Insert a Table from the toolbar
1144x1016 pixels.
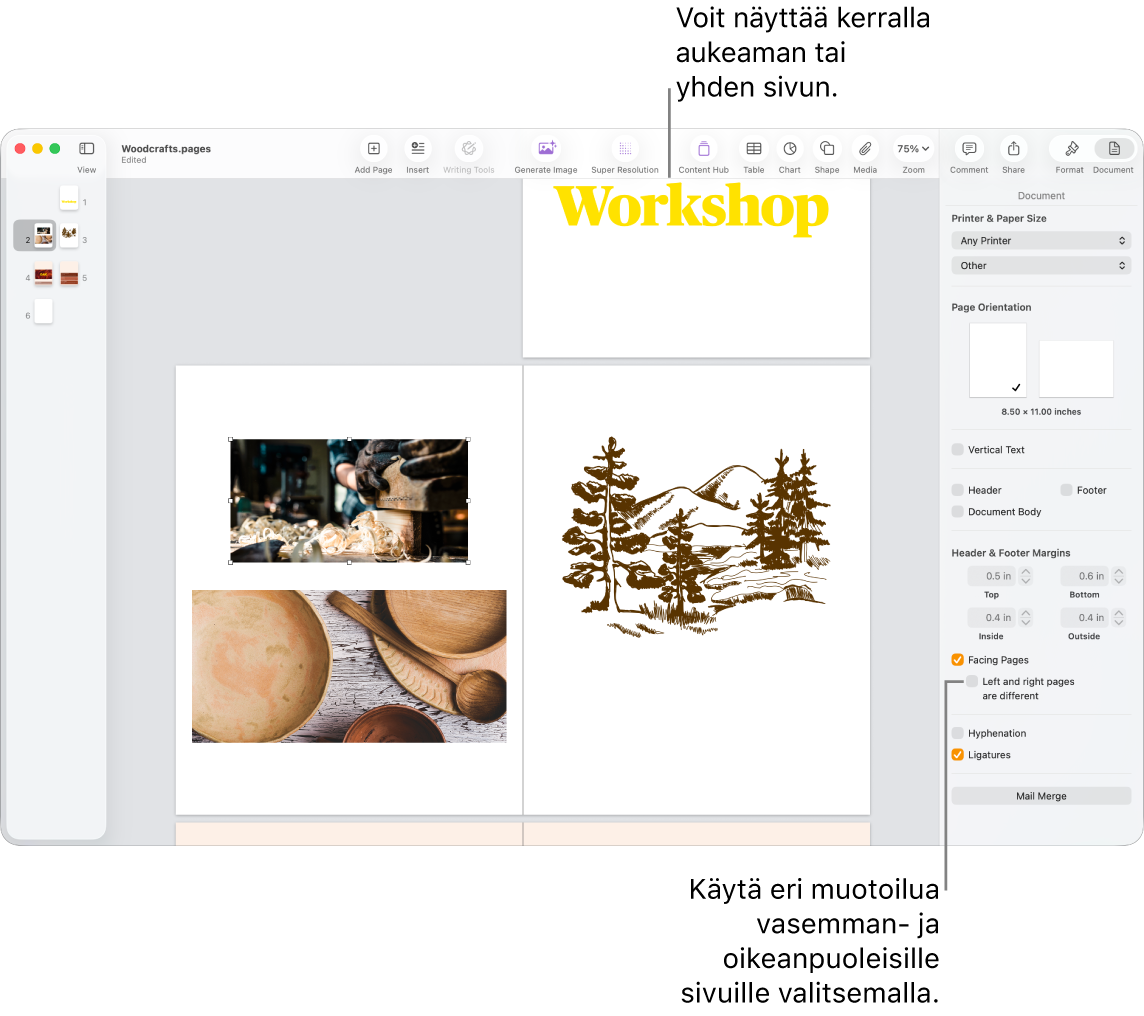point(754,149)
